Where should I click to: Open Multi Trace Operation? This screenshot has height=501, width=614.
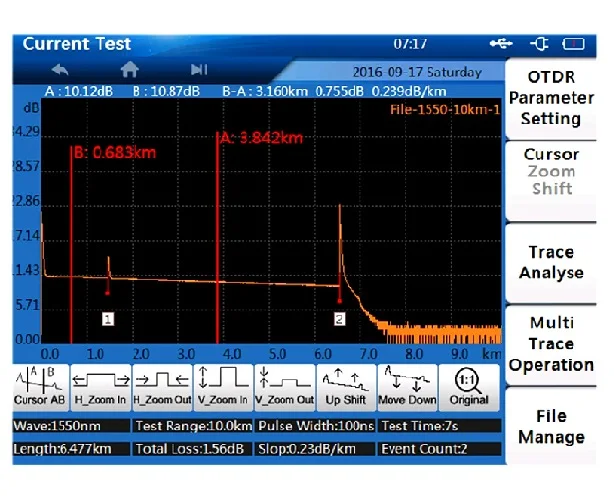(x=551, y=344)
